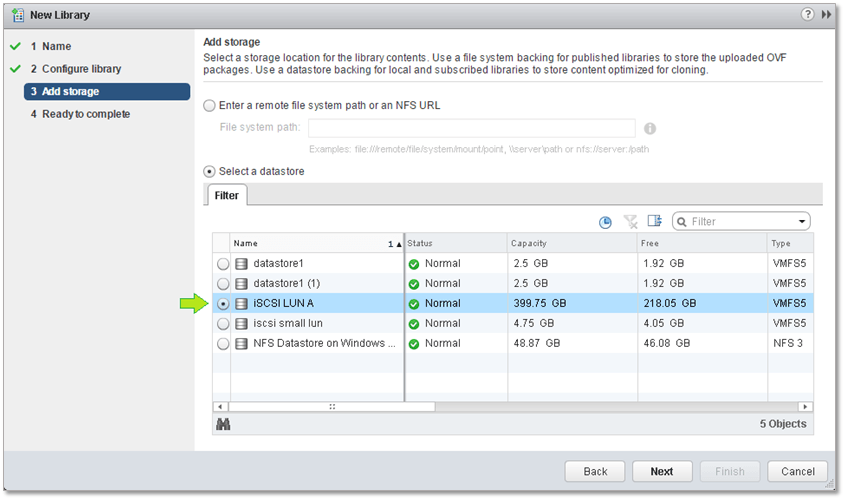Click the iscsi small lun name text

288,323
